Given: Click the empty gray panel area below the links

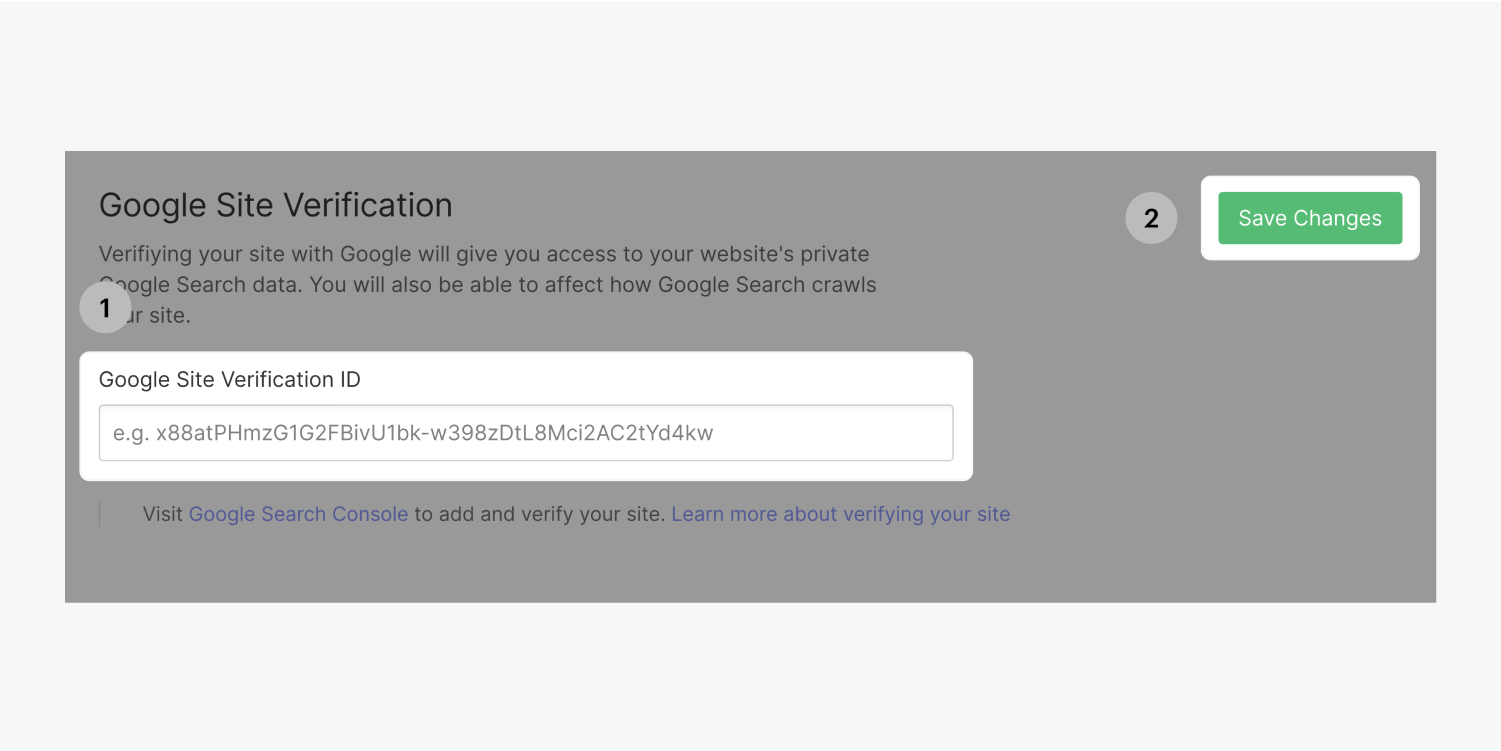Looking at the screenshot, I should pyautogui.click(x=750, y=565).
